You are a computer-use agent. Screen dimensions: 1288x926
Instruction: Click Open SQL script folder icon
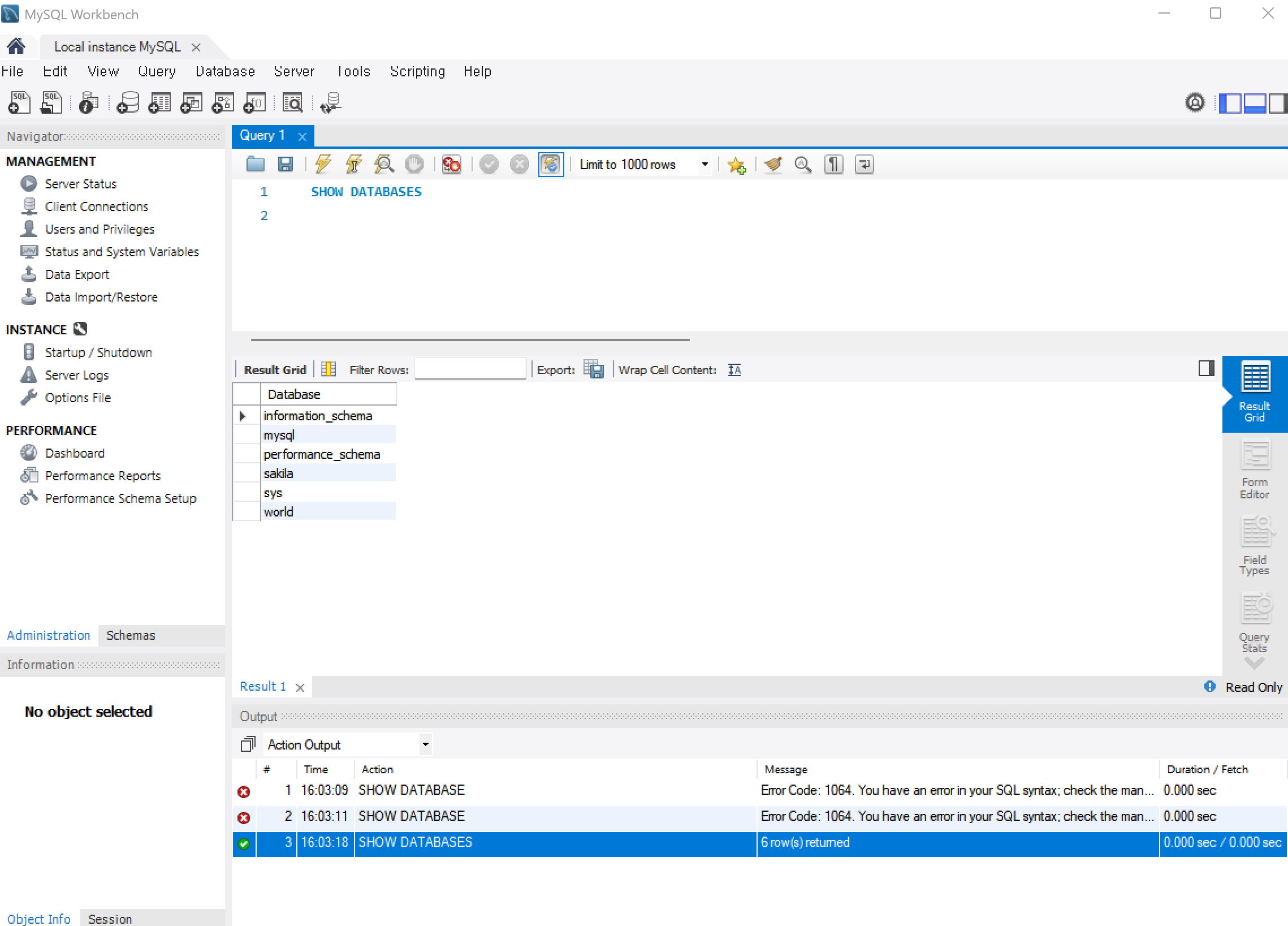click(256, 165)
